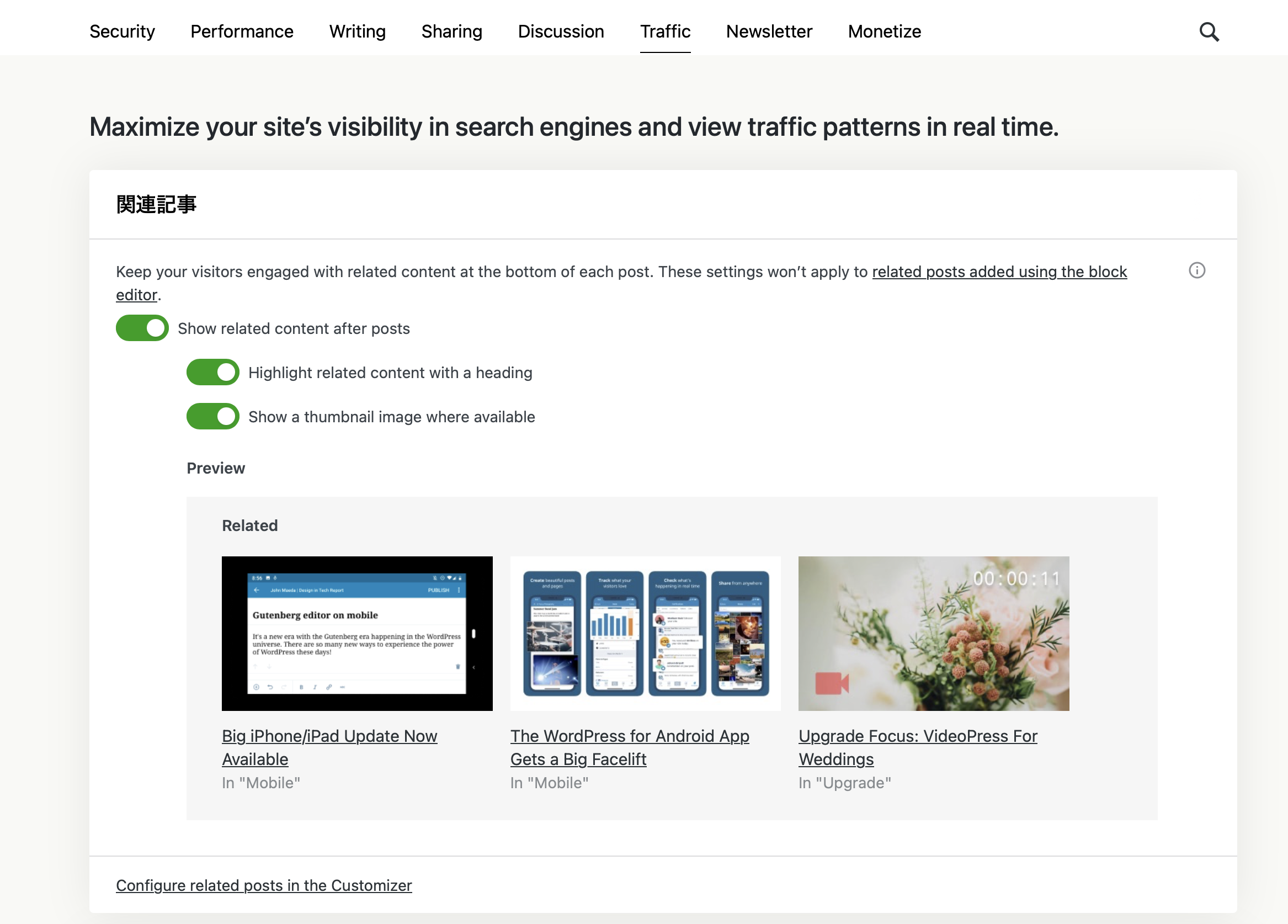The image size is (1288, 924).
Task: Open the Performance tab
Action: pyautogui.click(x=242, y=32)
